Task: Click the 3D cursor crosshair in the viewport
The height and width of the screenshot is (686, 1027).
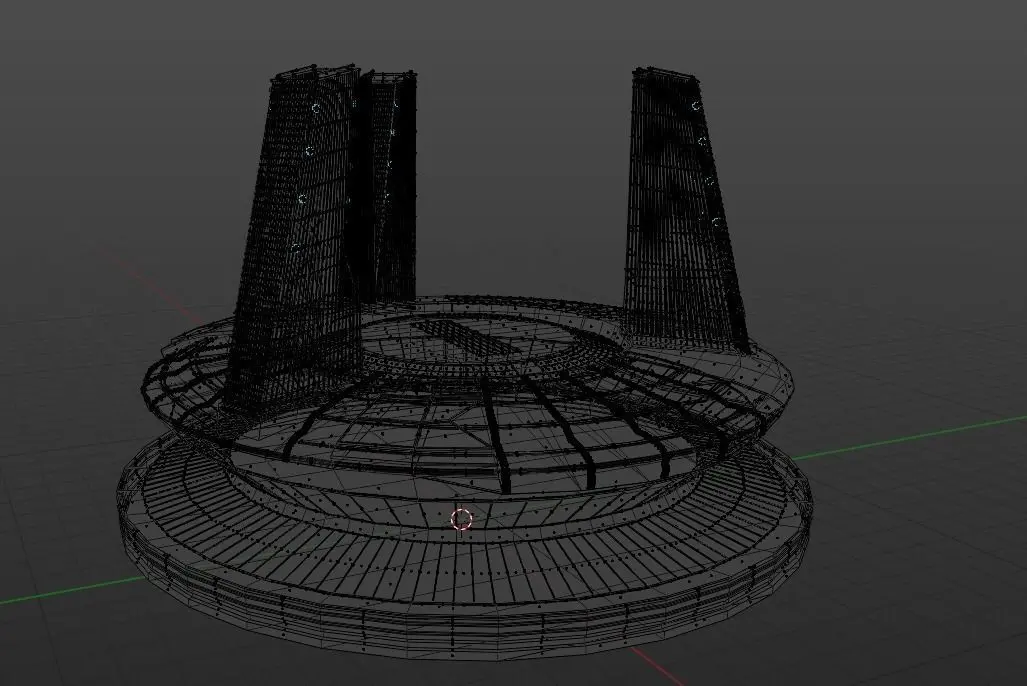Action: [x=462, y=519]
